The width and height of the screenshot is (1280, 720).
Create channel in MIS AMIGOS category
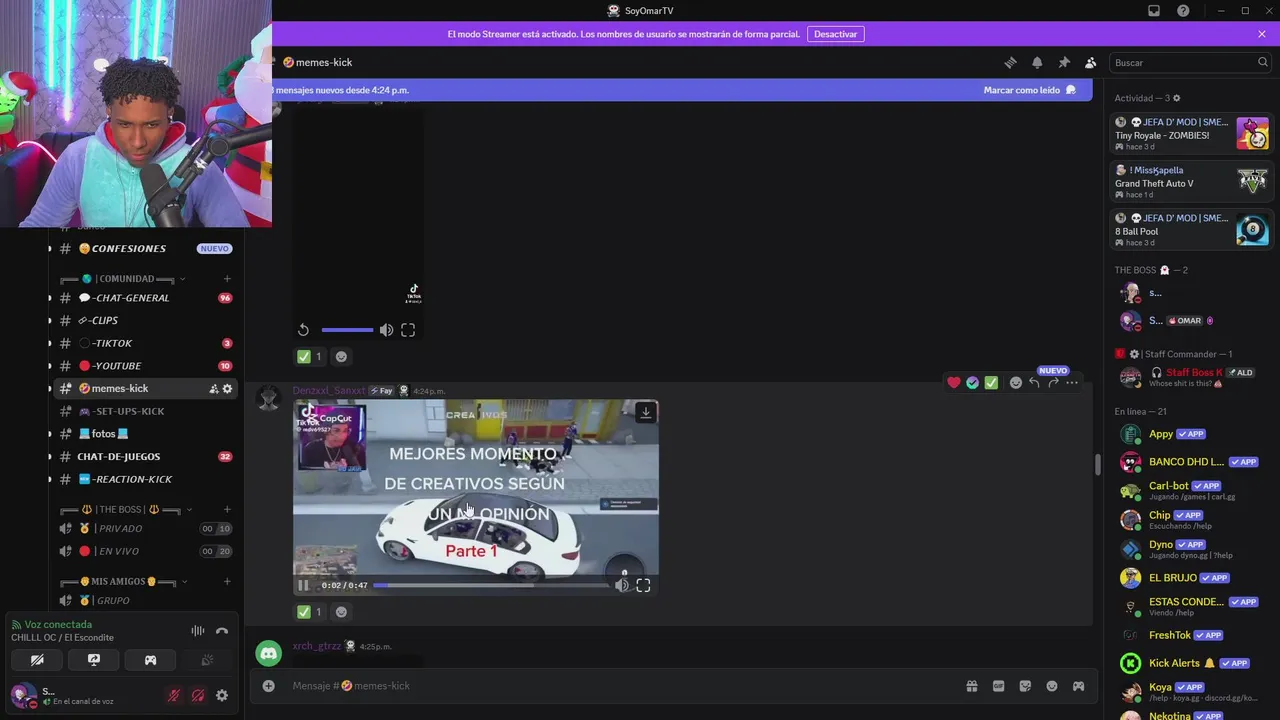coord(227,582)
